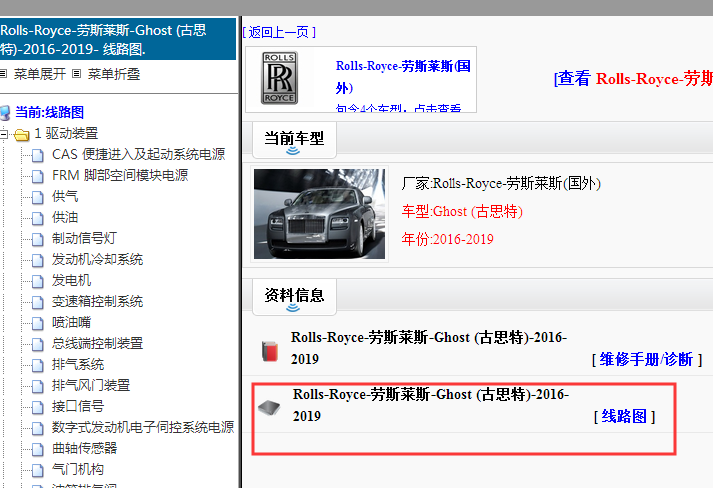Click the document icon beside 接口信号
The width and height of the screenshot is (713, 488).
(x=38, y=407)
